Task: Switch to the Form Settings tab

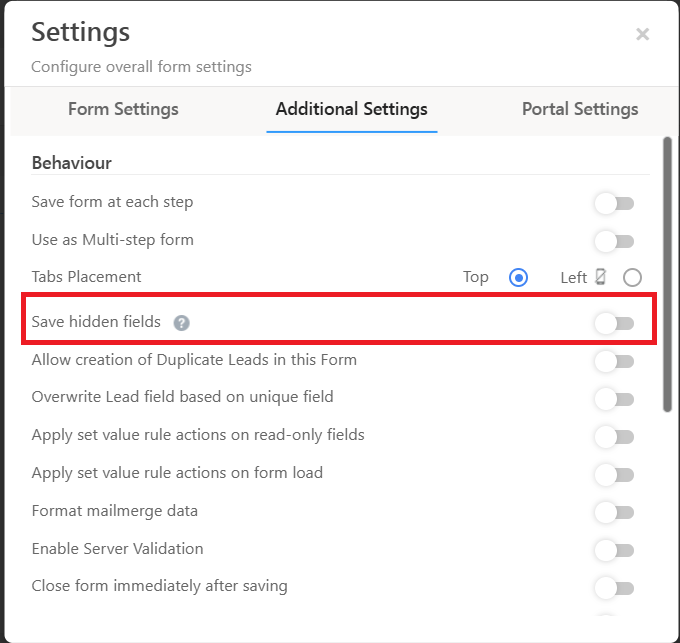Action: pyautogui.click(x=123, y=109)
